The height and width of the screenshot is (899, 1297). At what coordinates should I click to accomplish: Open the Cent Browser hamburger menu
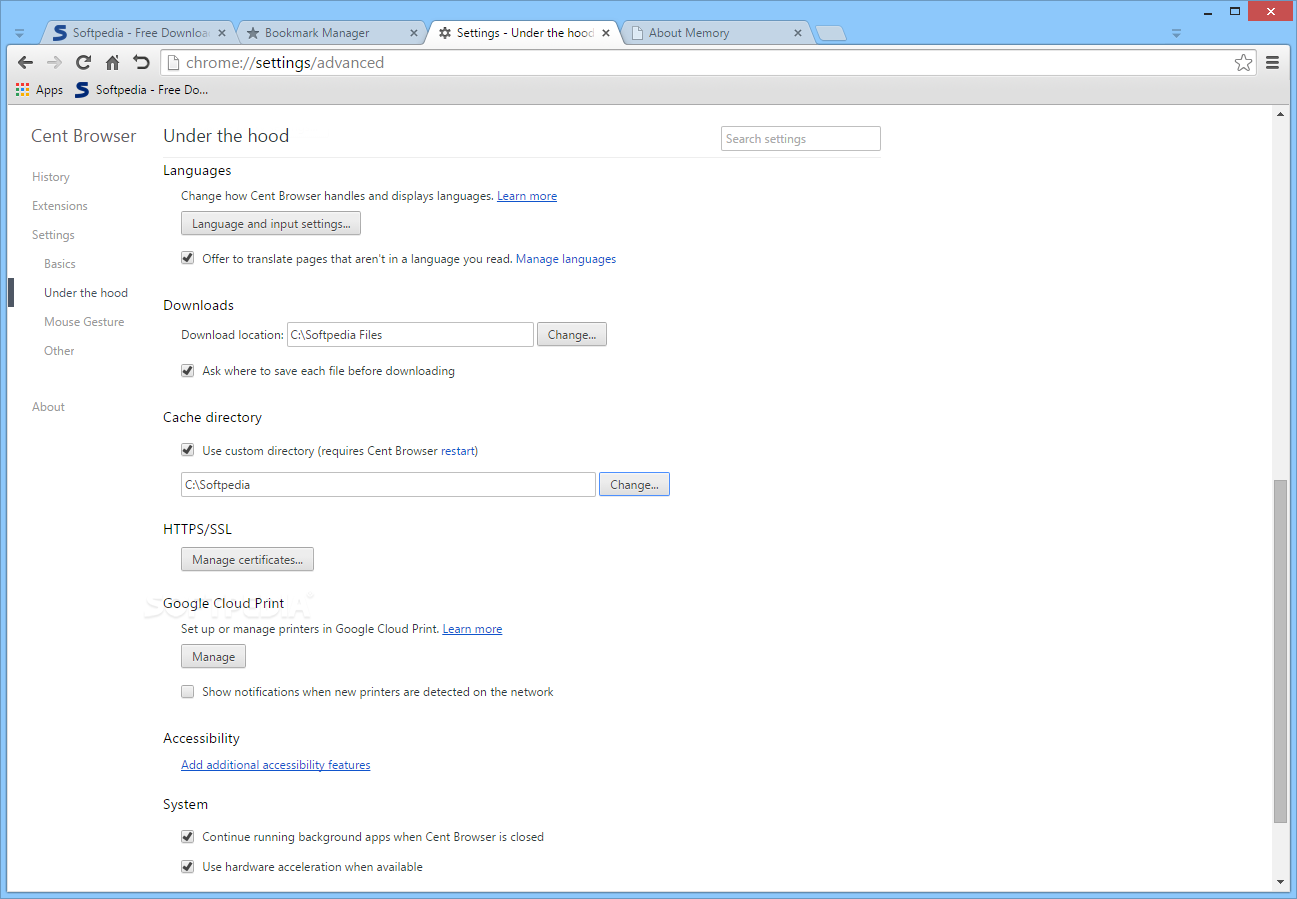1273,63
